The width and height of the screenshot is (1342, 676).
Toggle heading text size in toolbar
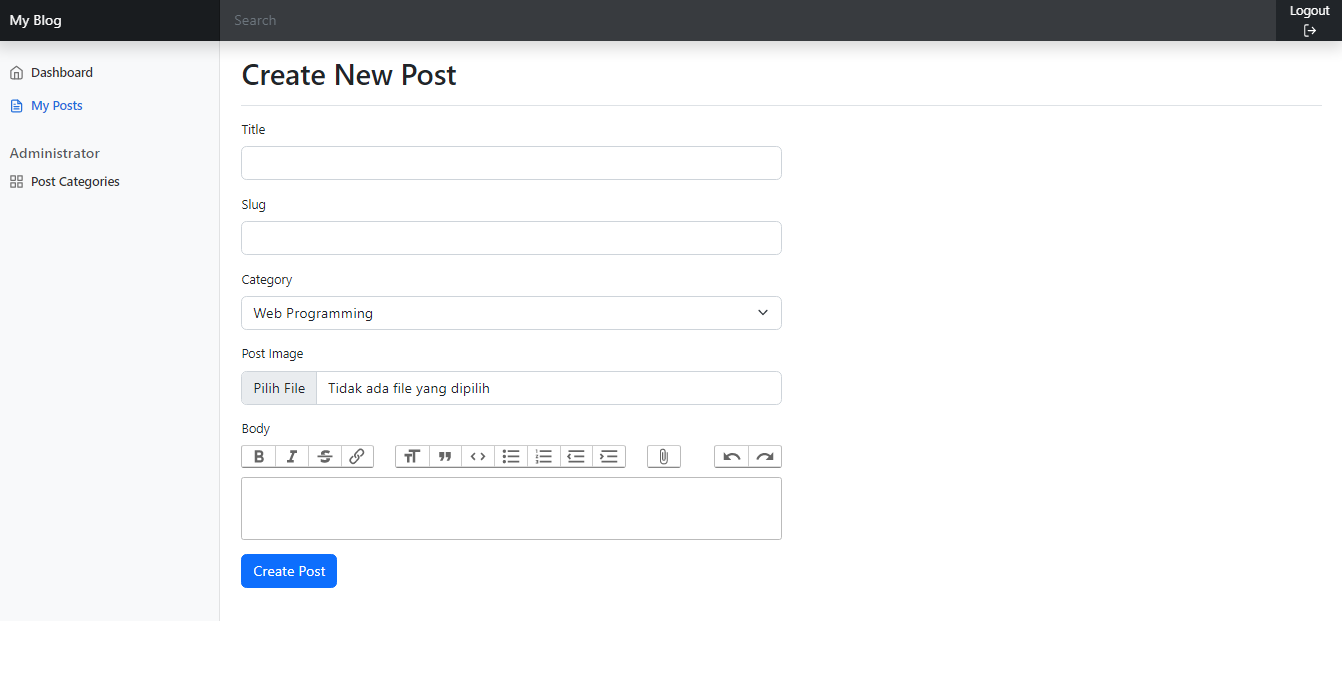(412, 457)
